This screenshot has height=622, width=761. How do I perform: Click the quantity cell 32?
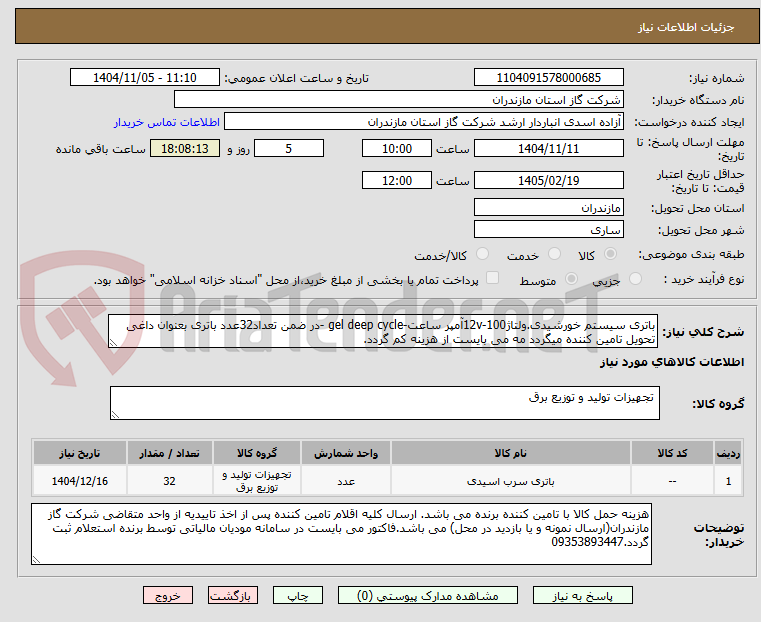tap(169, 481)
